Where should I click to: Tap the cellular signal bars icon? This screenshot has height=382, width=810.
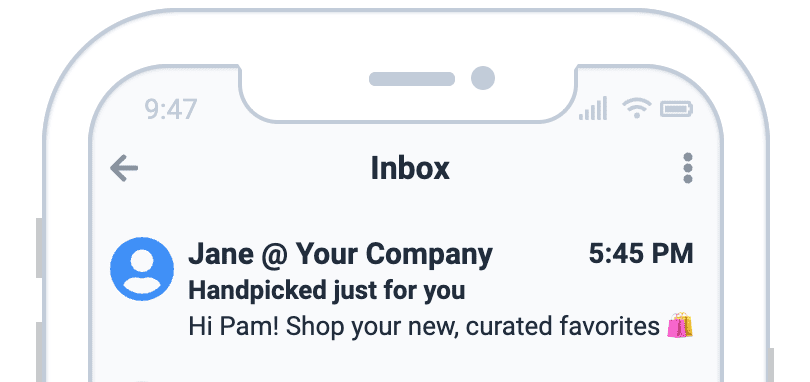593,109
